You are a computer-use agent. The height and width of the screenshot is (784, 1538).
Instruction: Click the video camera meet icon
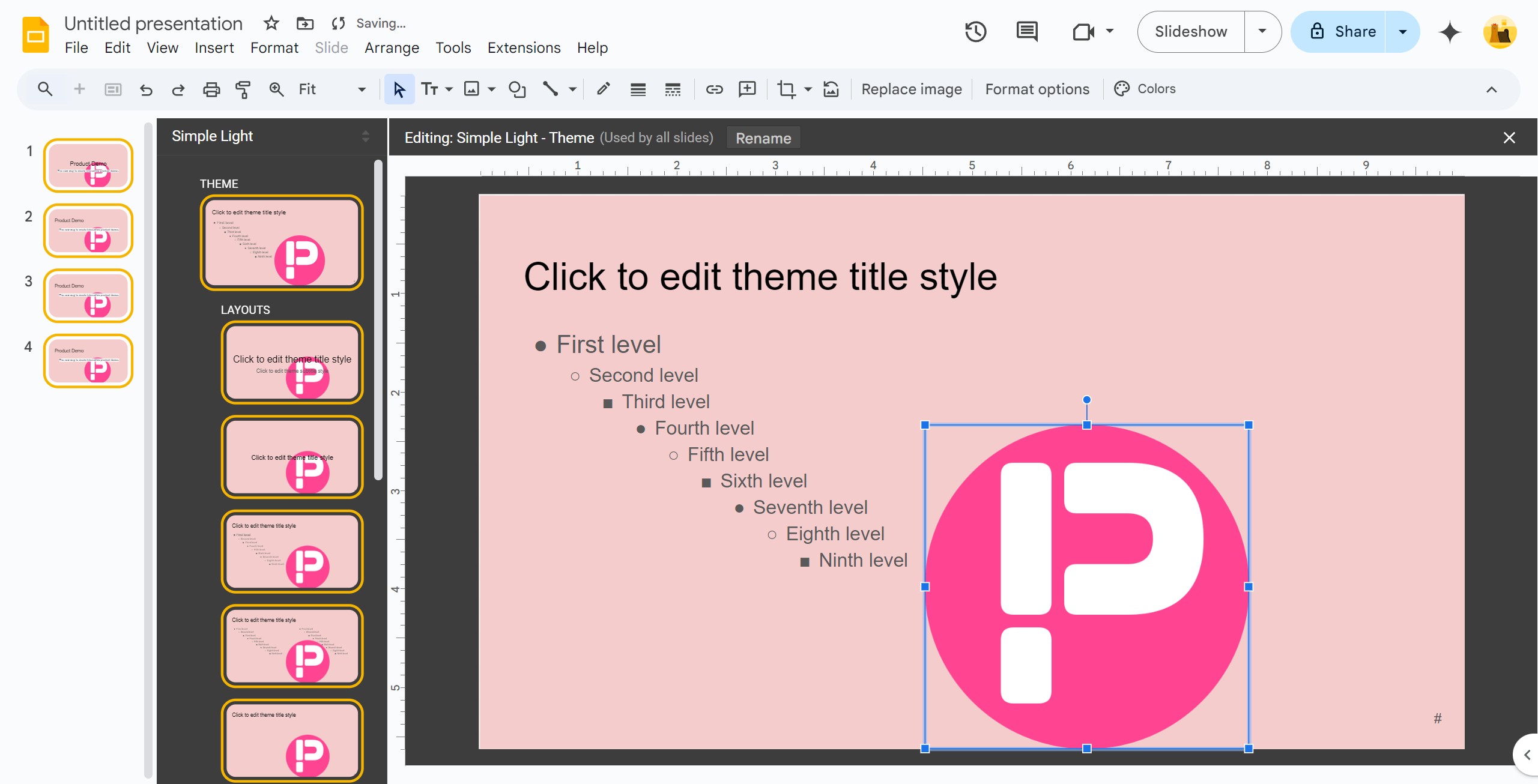pos(1083,32)
